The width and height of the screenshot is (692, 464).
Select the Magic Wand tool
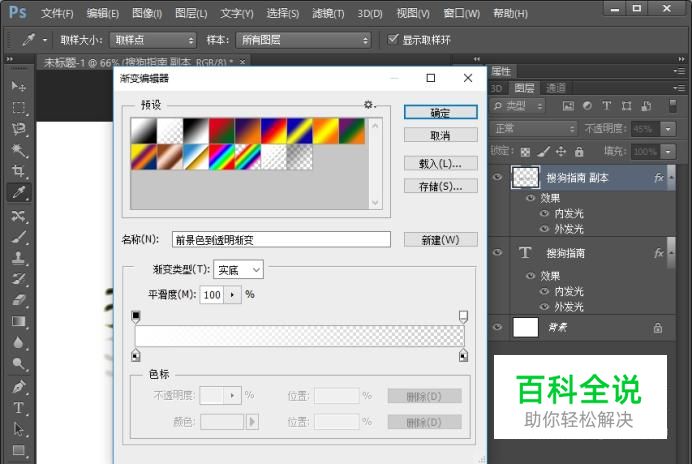pos(18,150)
